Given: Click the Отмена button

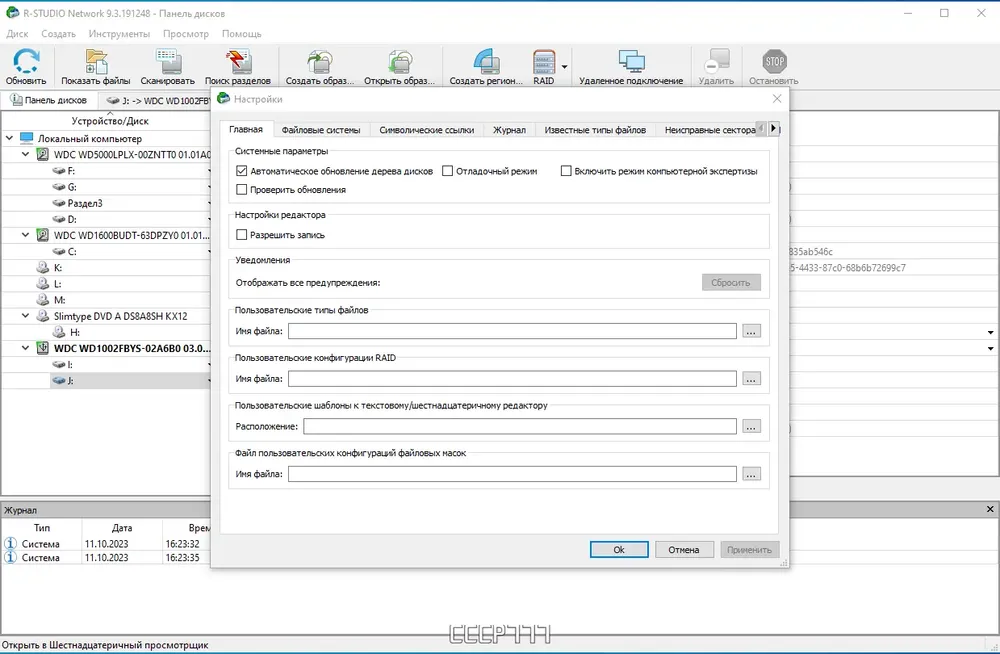Looking at the screenshot, I should click(x=684, y=549).
